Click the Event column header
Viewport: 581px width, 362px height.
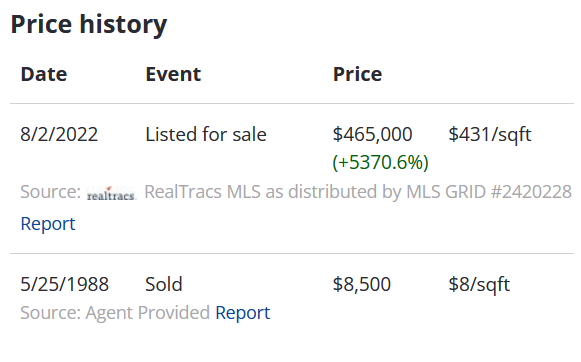click(x=173, y=74)
